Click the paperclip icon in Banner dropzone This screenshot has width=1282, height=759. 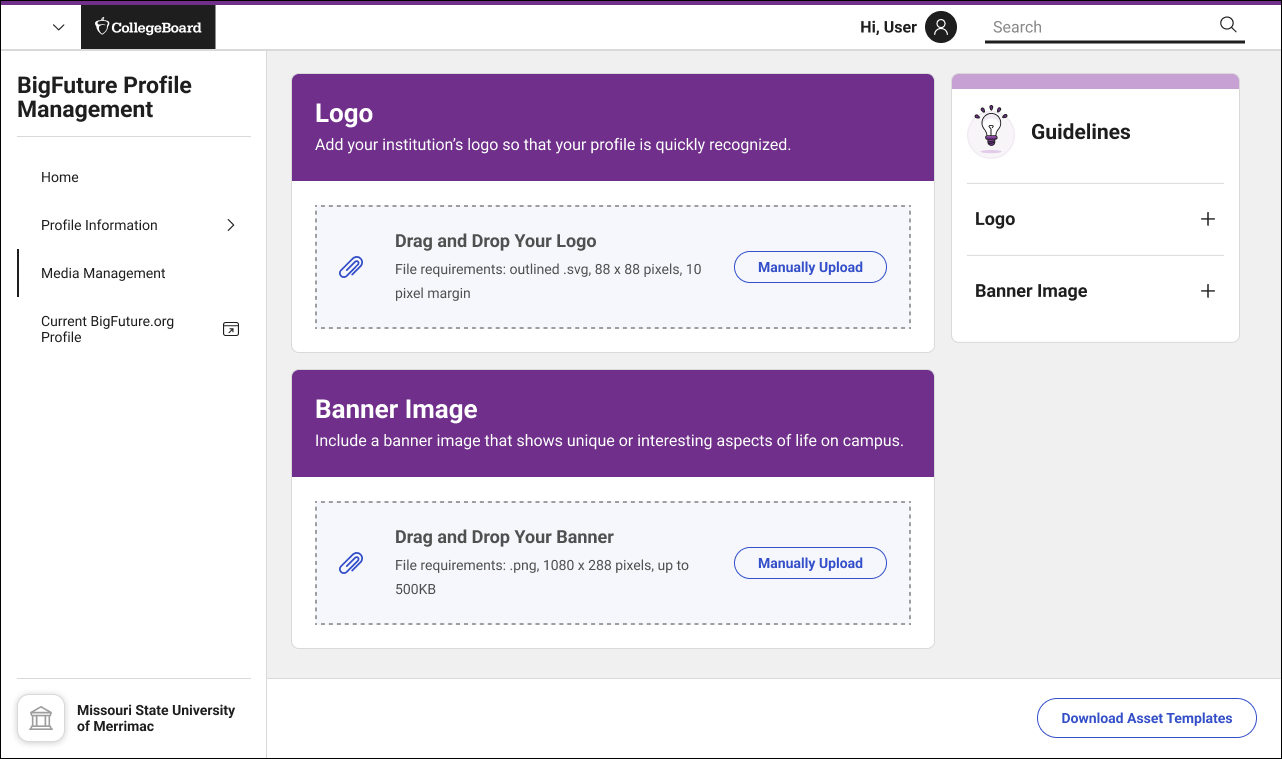pyautogui.click(x=351, y=563)
